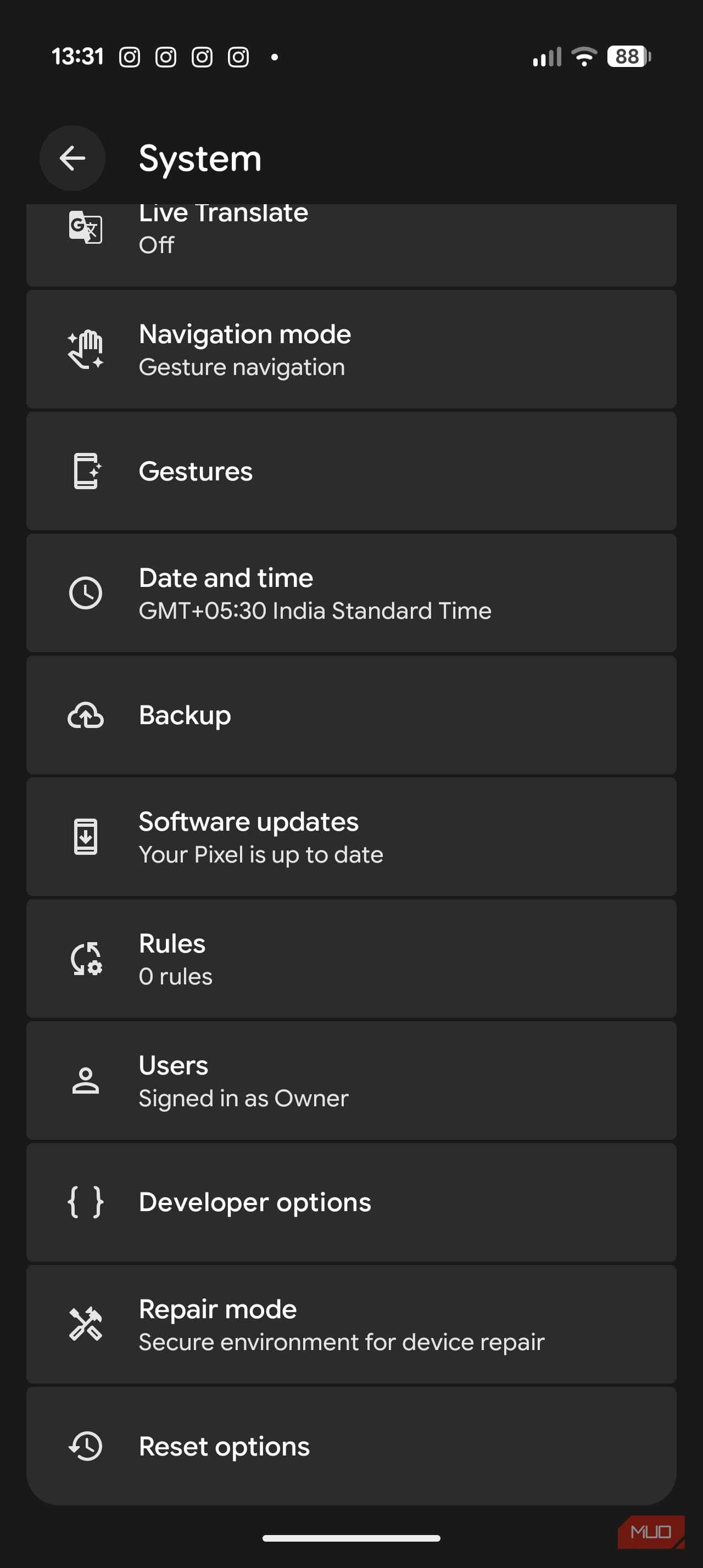Tap the Users person icon
Screen dimensions: 703x1568
pyautogui.click(x=85, y=1080)
